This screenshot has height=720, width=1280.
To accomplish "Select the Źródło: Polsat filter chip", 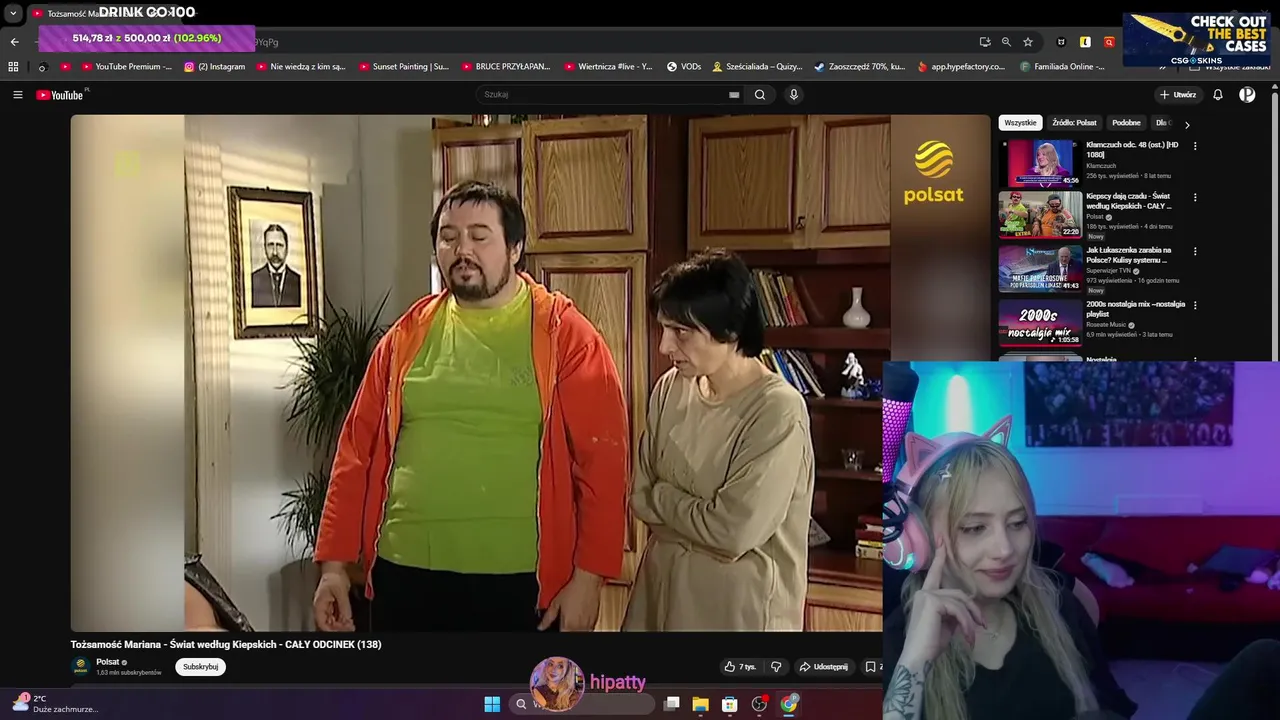I will 1074,123.
